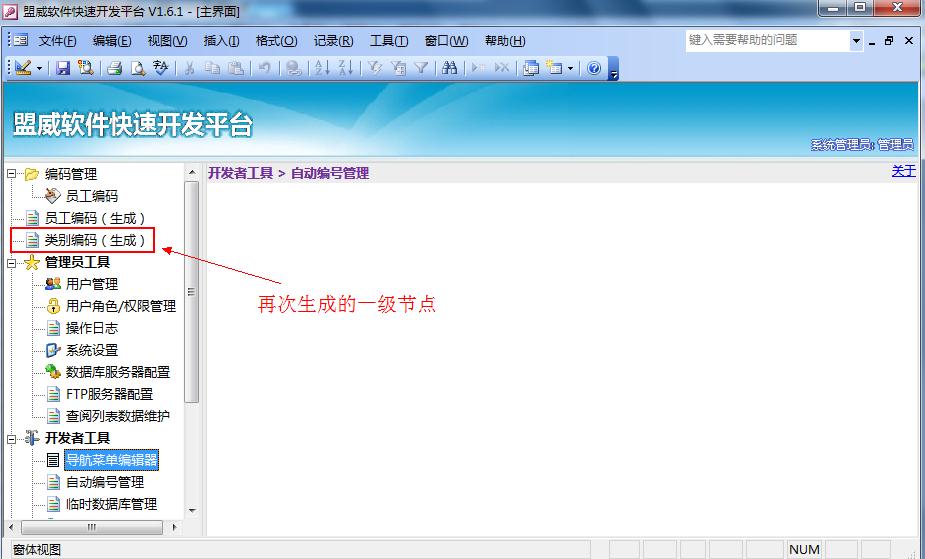Viewport: 925px width, 559px height.
Task: Open FTP服务器配置 in the tree
Action: 109,394
